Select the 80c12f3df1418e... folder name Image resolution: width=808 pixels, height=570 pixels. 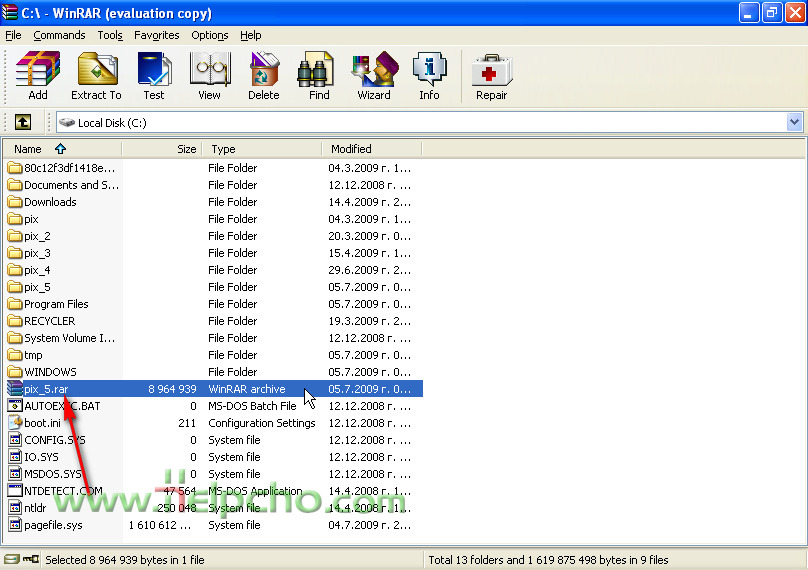pos(70,168)
